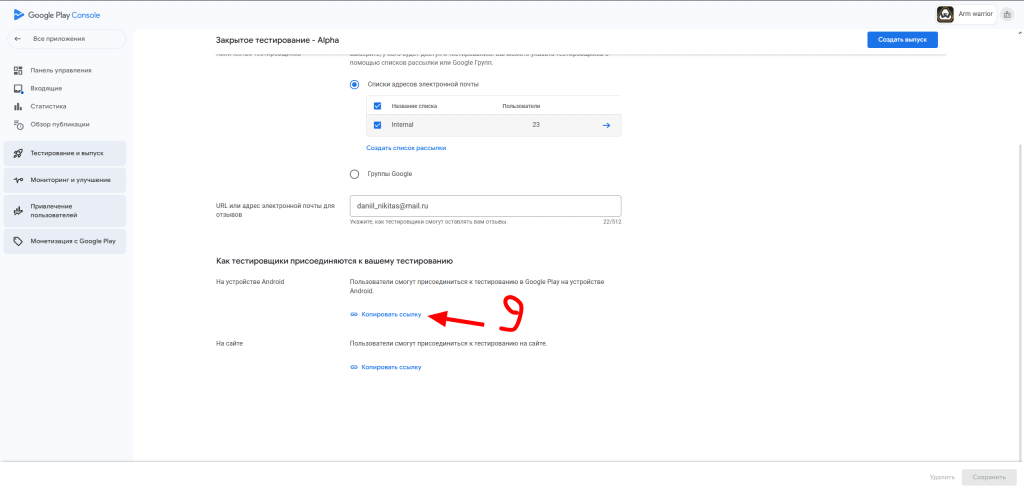Select Группы Google radio option

pyautogui.click(x=355, y=174)
